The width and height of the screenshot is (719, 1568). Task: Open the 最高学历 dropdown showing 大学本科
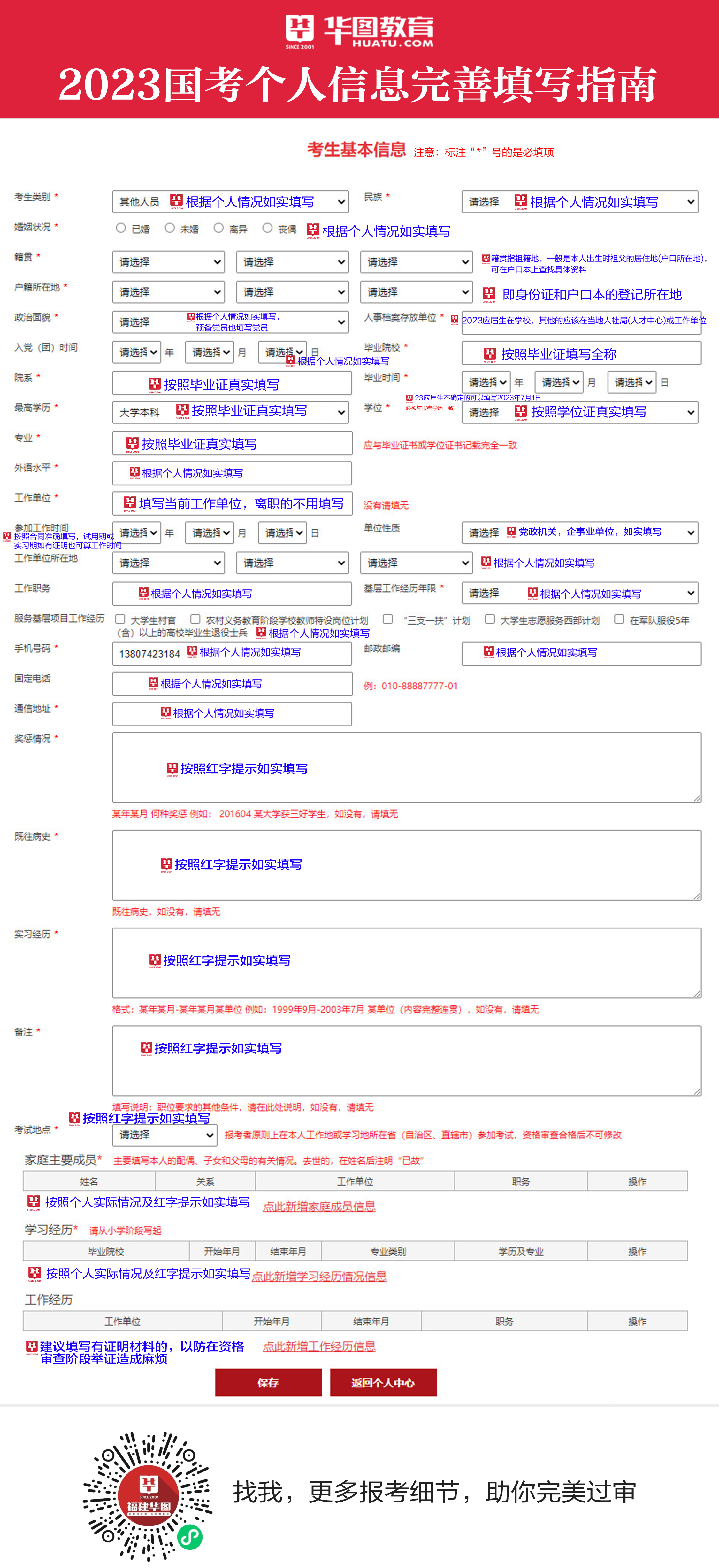click(231, 412)
